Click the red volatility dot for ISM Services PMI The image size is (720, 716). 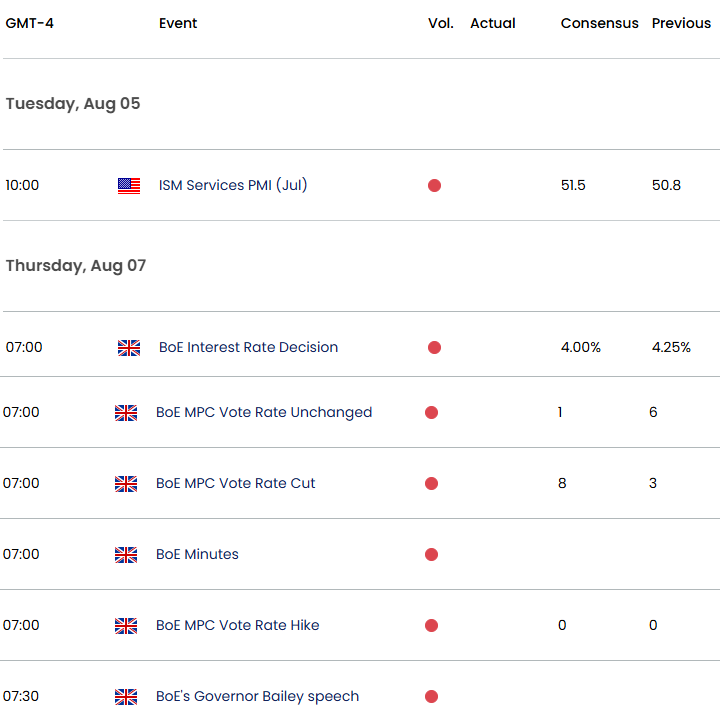click(x=434, y=186)
